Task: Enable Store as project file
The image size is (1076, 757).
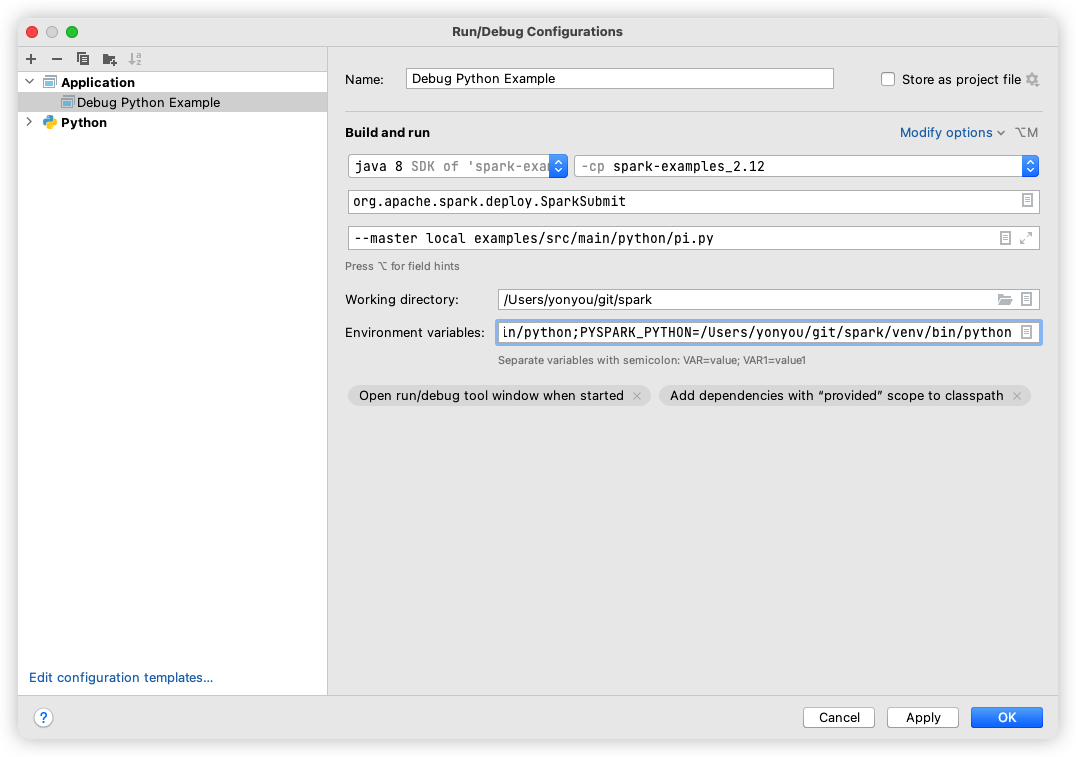Action: point(887,78)
